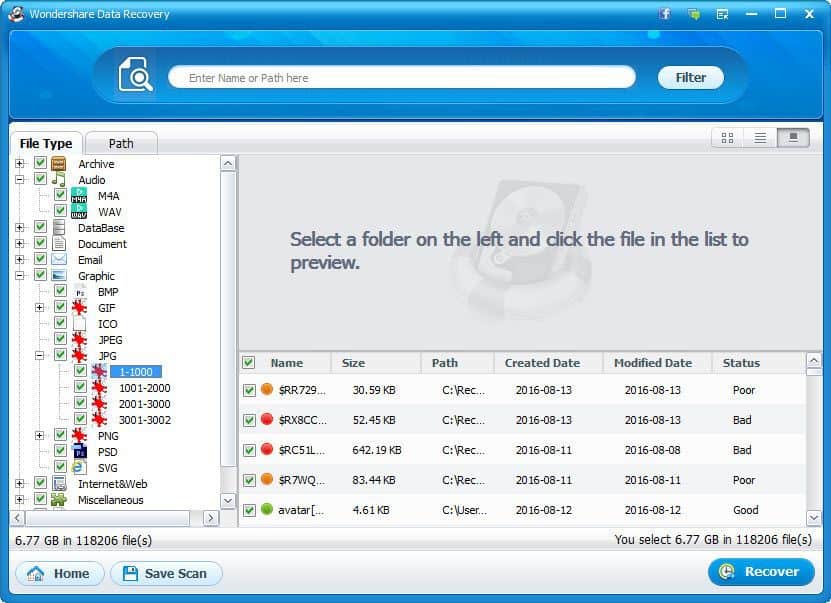Uncheck the $RC51L file row checkbox

249,450
